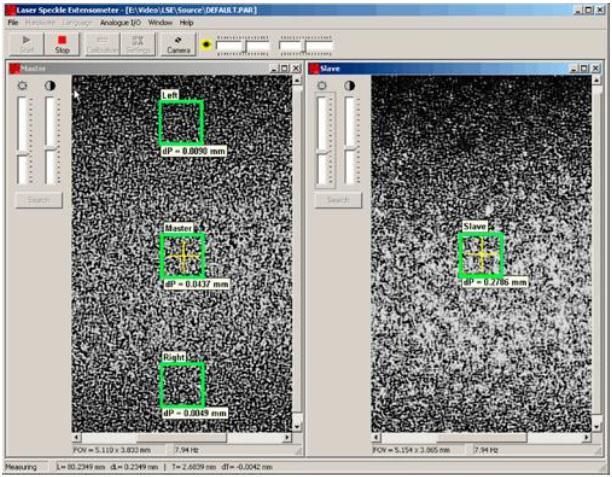
Task: Select the green Left tracking box
Action: pos(181,123)
